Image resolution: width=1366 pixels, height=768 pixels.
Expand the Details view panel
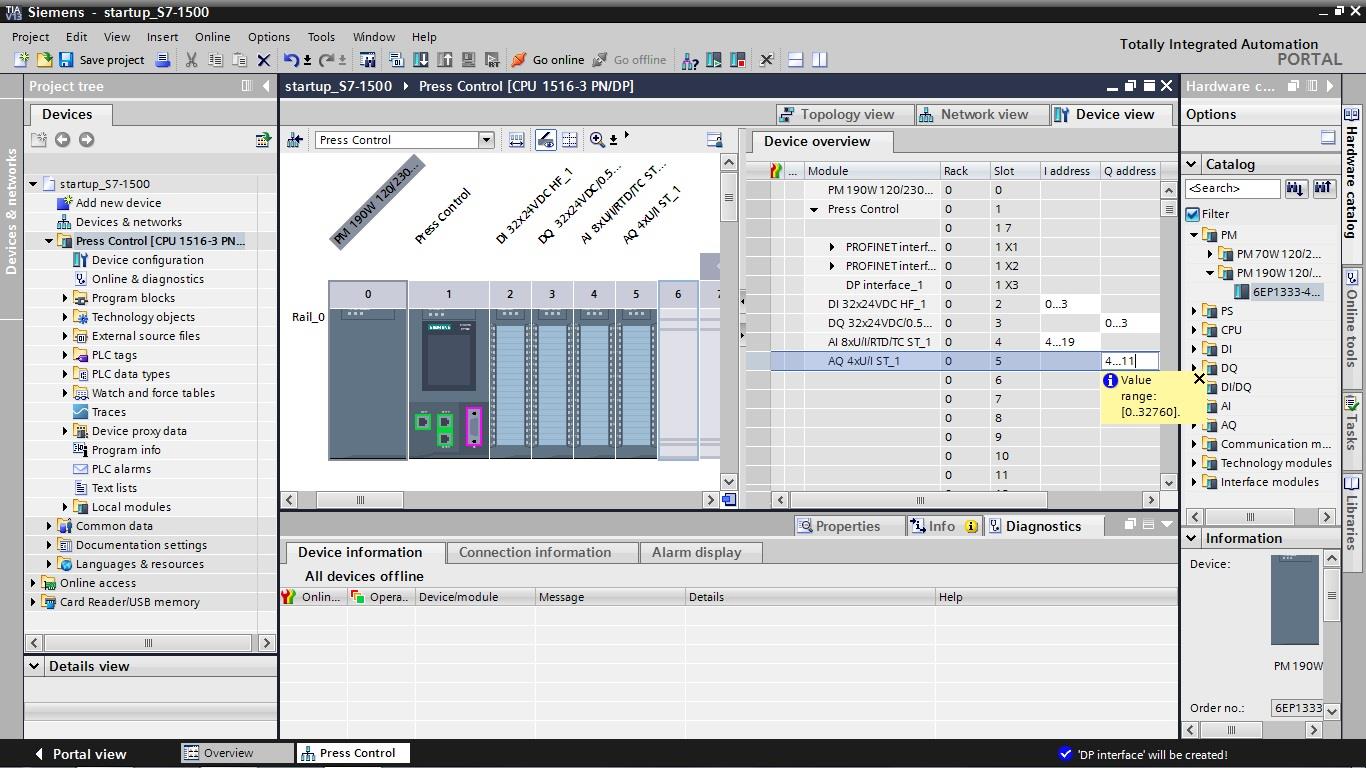[34, 666]
